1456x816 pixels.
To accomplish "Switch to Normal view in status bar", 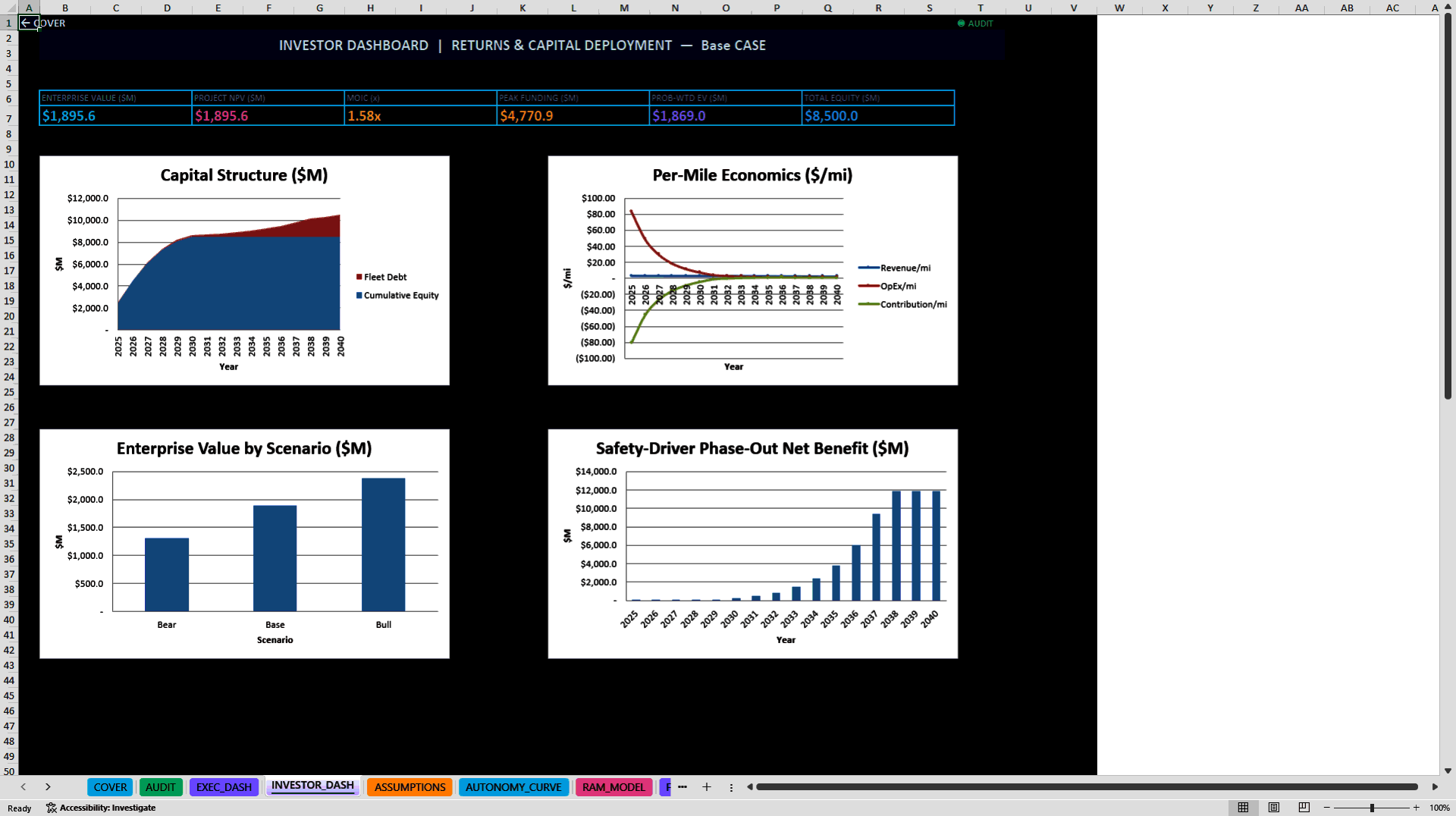I will 1243,808.
